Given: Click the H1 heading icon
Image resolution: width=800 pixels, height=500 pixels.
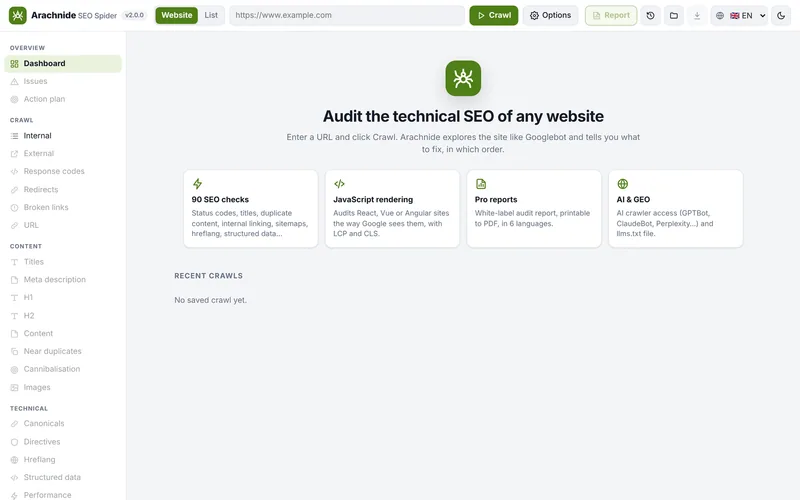Looking at the screenshot, I should tap(14, 297).
